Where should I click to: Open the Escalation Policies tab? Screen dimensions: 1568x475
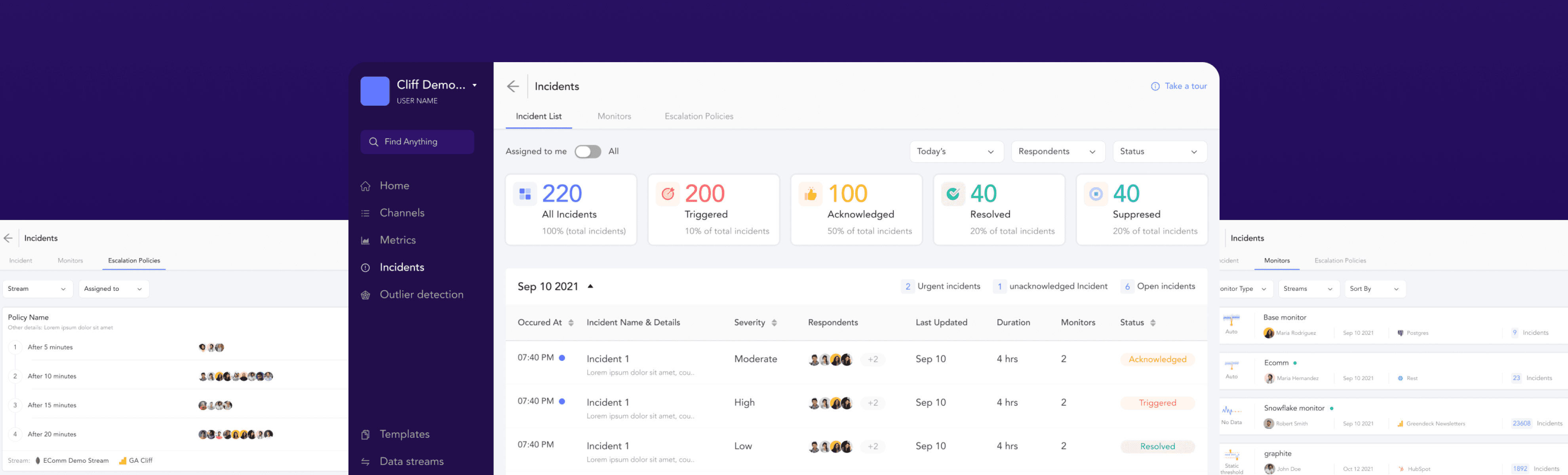[699, 116]
